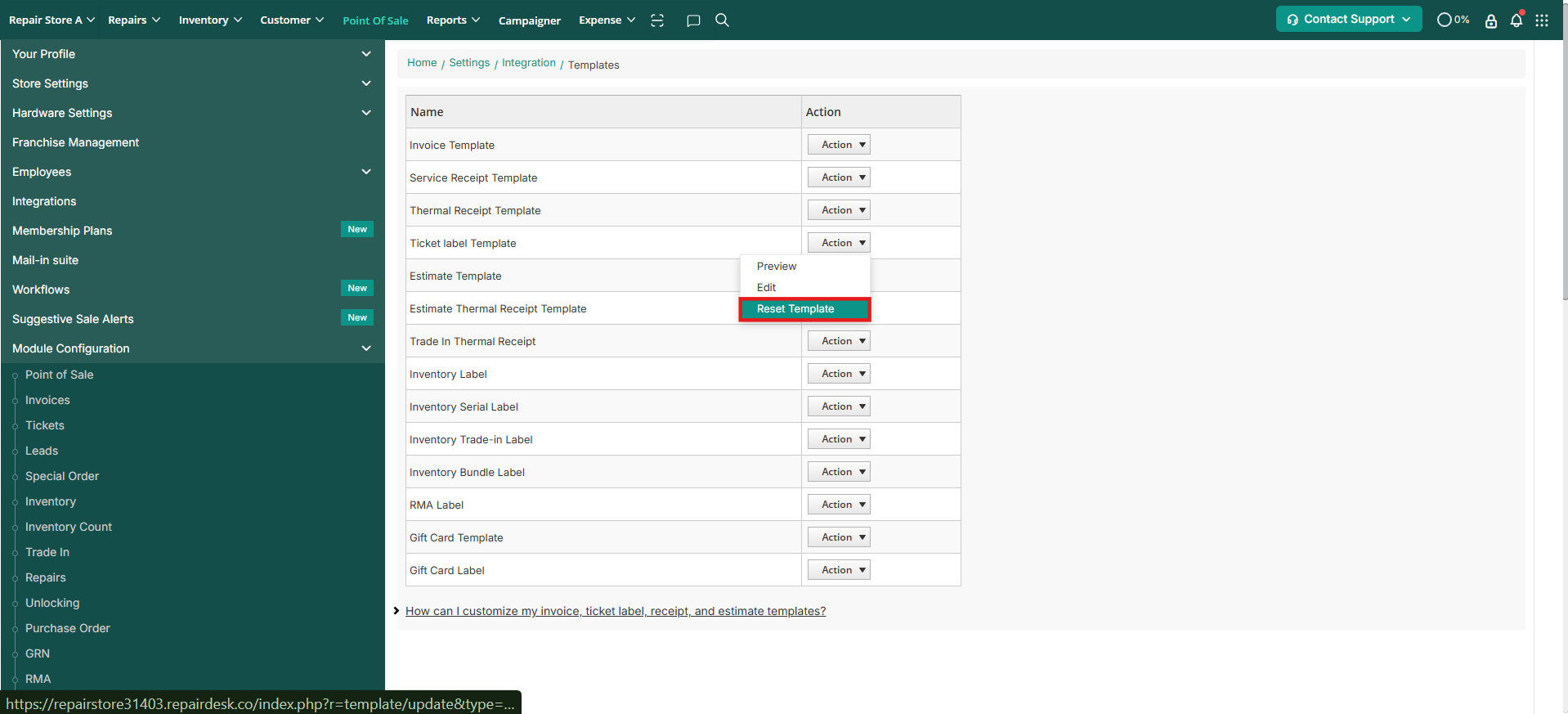The height and width of the screenshot is (714, 1568).
Task: Open Action dropdown for Thermal Receipt Template
Action: click(839, 210)
